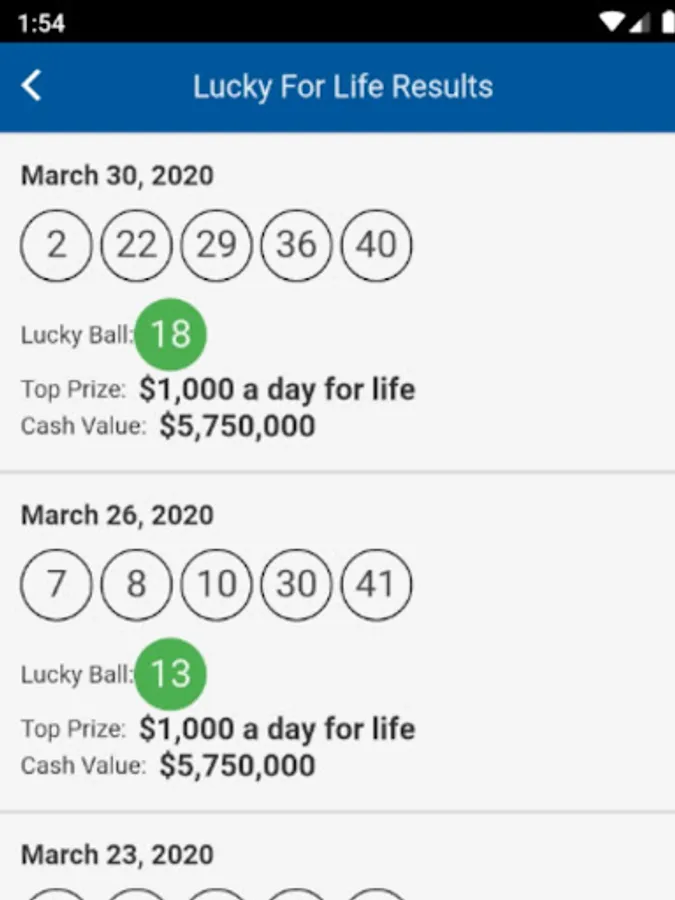Tap the $5,750,000 cash value for March 30
Viewport: 675px width, 900px height.
point(237,426)
